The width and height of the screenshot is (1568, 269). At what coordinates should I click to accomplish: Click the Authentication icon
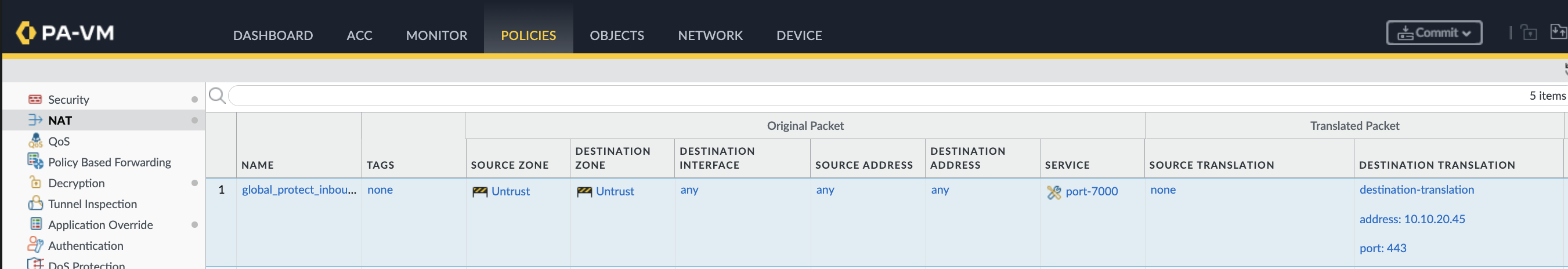click(x=35, y=245)
